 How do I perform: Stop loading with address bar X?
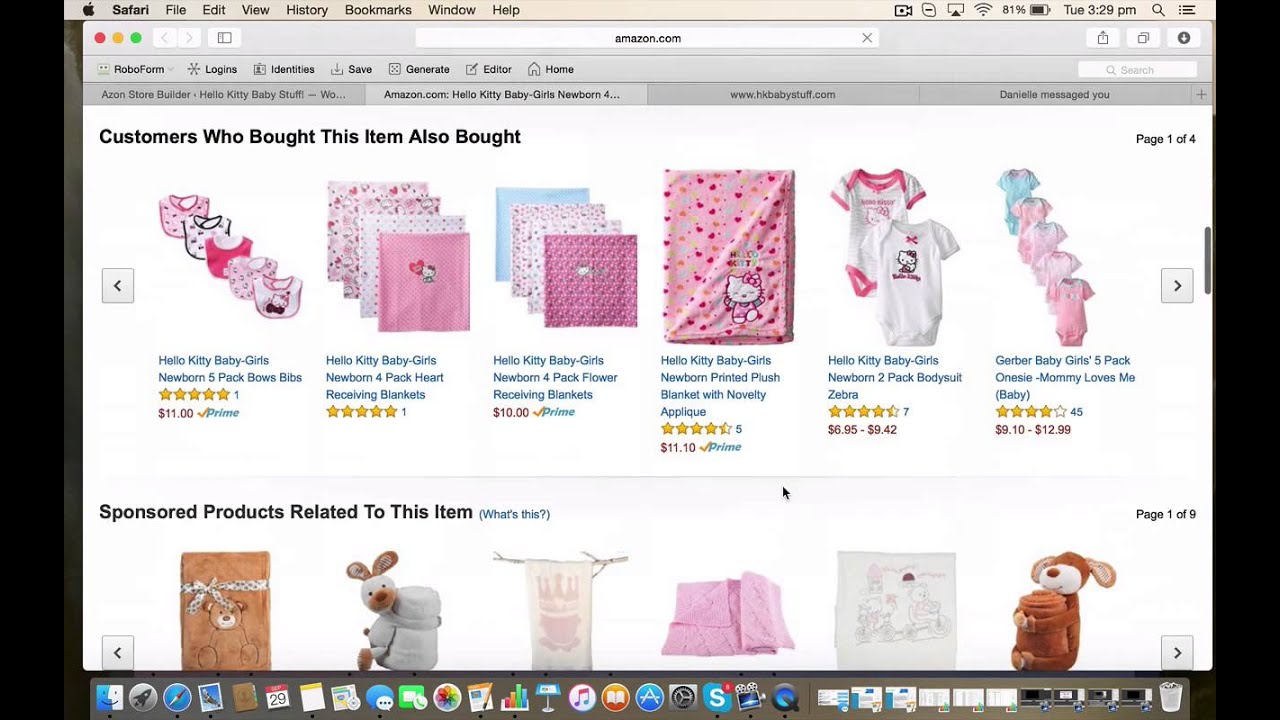(867, 38)
